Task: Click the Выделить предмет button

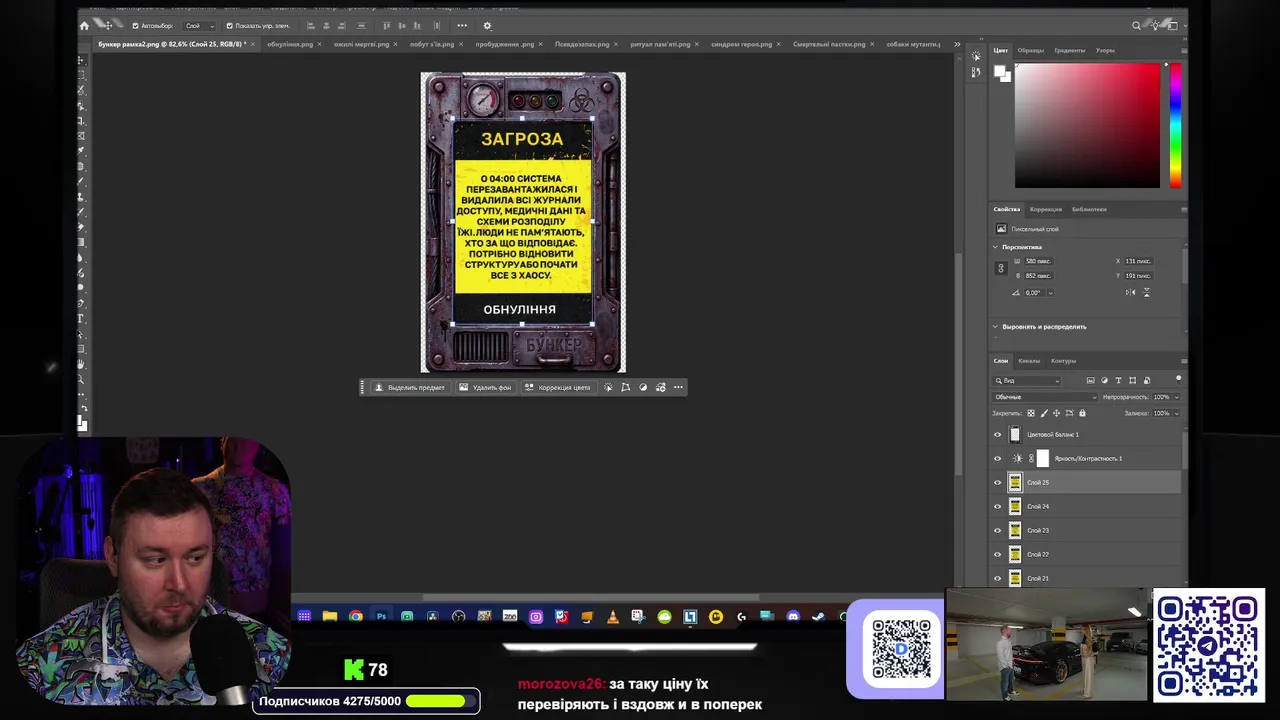Action: [409, 387]
